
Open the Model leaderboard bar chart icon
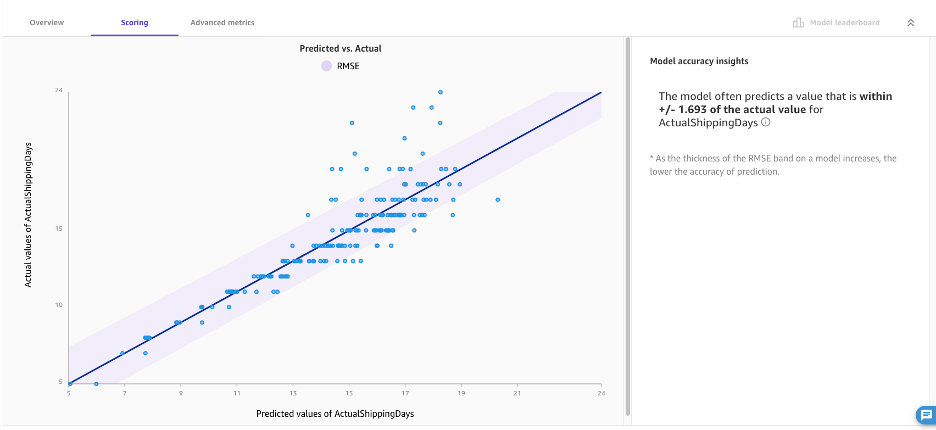point(798,22)
